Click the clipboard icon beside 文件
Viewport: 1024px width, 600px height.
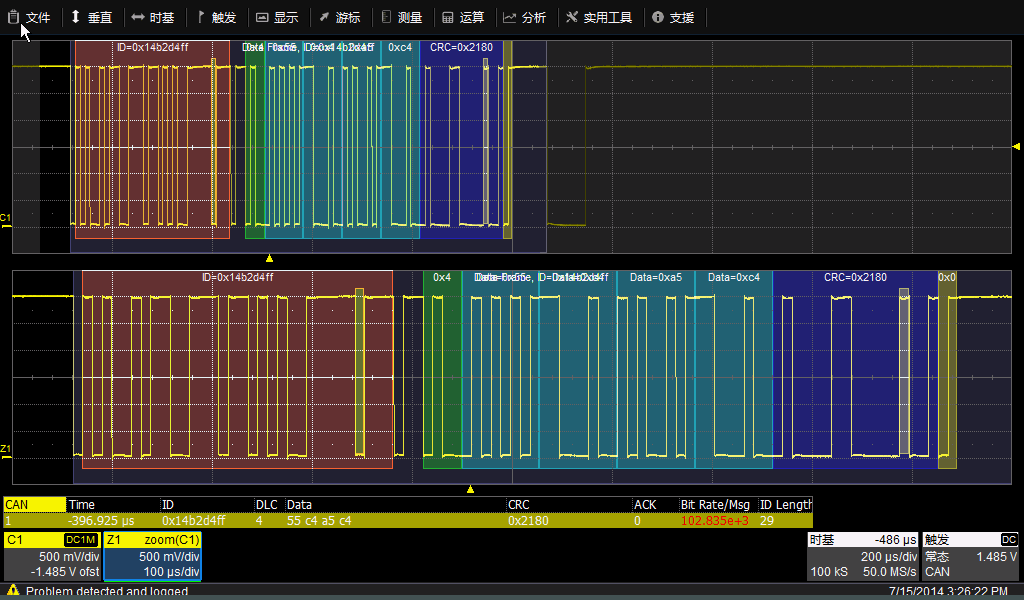[x=13, y=18]
